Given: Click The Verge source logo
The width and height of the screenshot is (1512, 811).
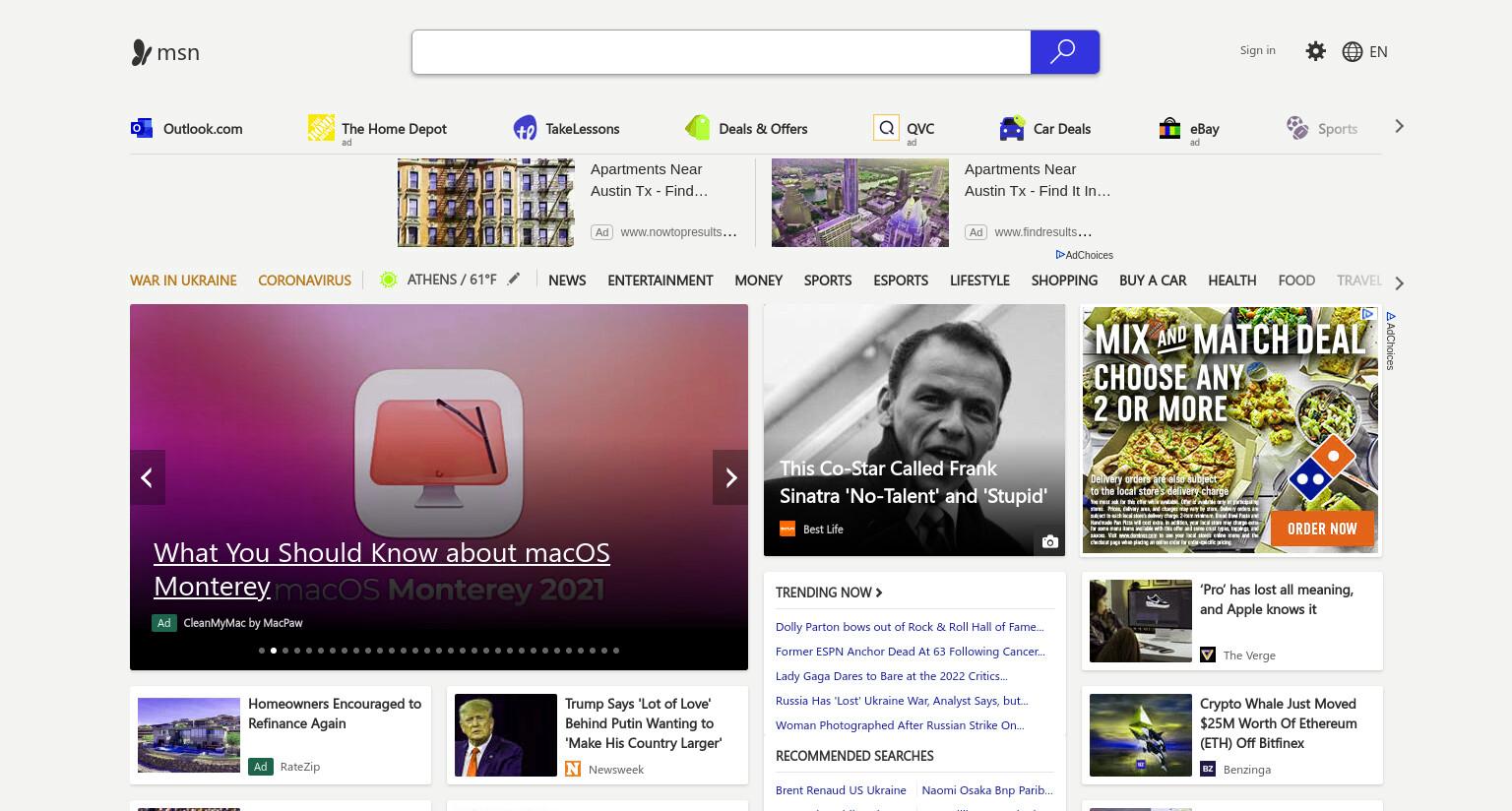Looking at the screenshot, I should [x=1208, y=655].
